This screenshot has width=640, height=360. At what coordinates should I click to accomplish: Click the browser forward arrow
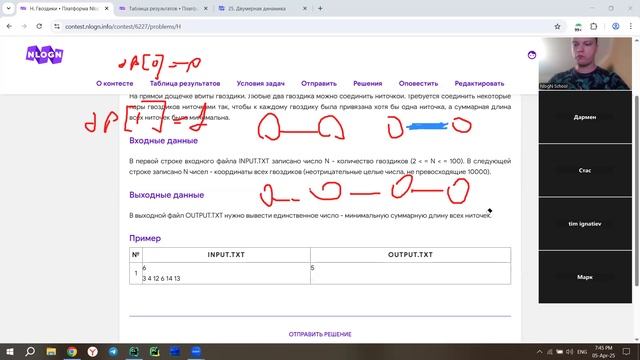click(x=24, y=27)
